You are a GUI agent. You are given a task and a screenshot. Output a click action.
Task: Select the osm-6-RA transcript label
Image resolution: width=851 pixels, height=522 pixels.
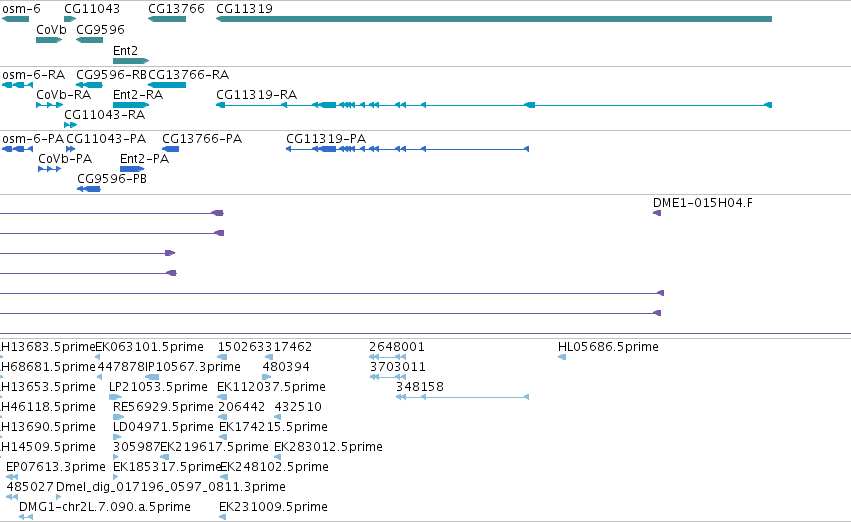click(34, 74)
